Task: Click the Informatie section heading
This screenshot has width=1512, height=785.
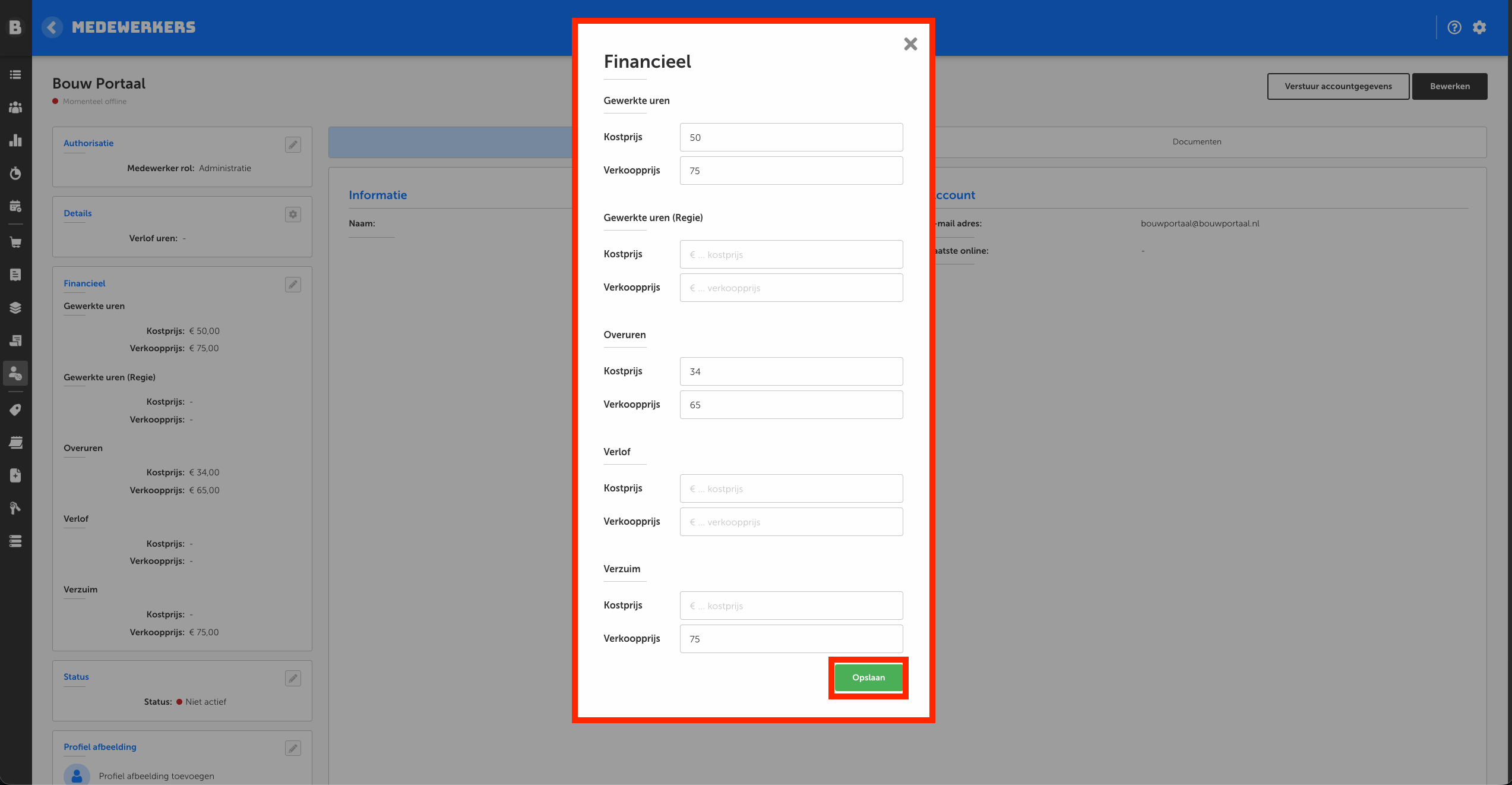Action: coord(378,195)
